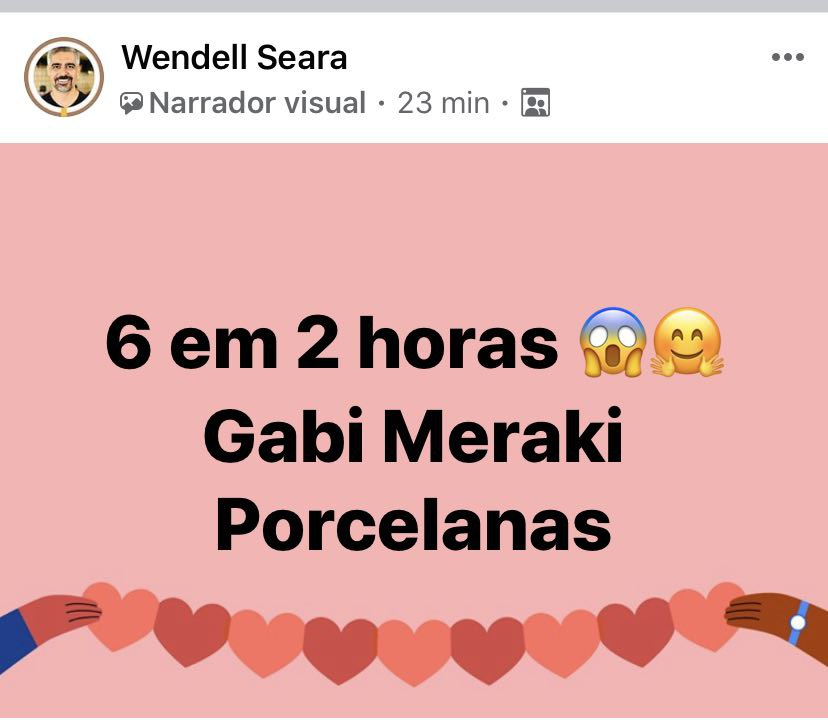Click the screaming face emoji

[x=613, y=342]
